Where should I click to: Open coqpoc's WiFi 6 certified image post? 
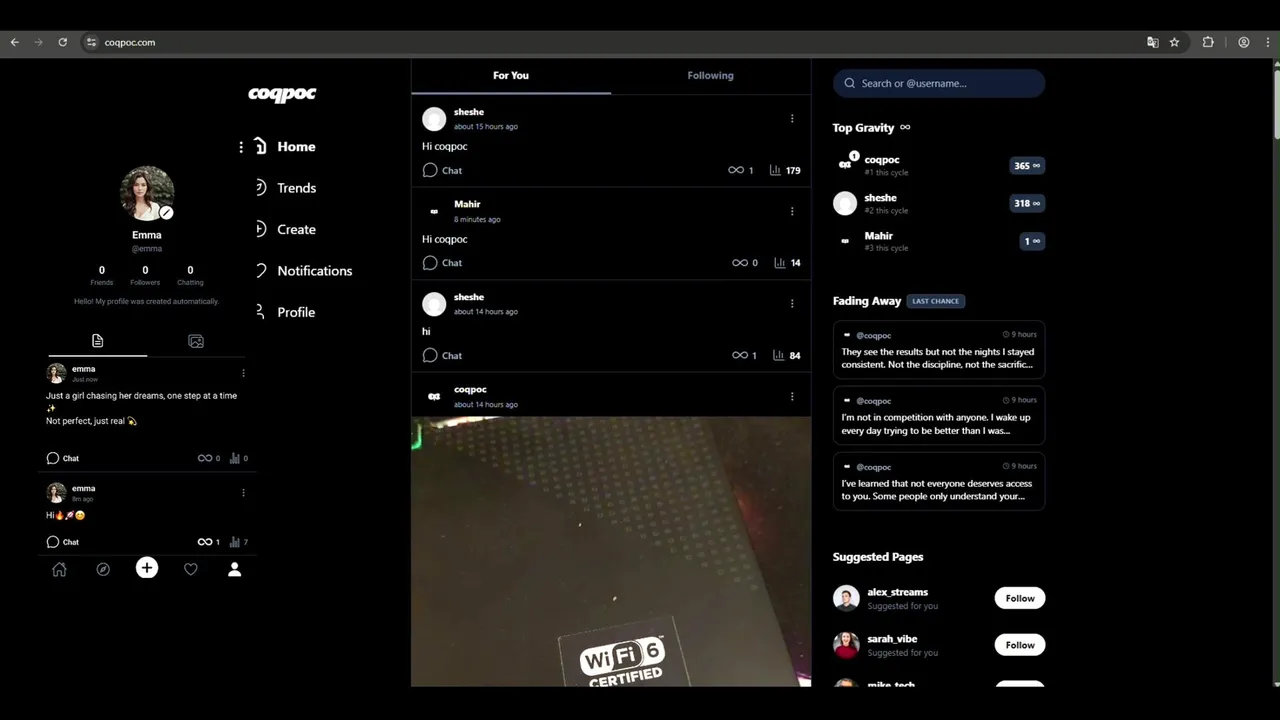611,551
